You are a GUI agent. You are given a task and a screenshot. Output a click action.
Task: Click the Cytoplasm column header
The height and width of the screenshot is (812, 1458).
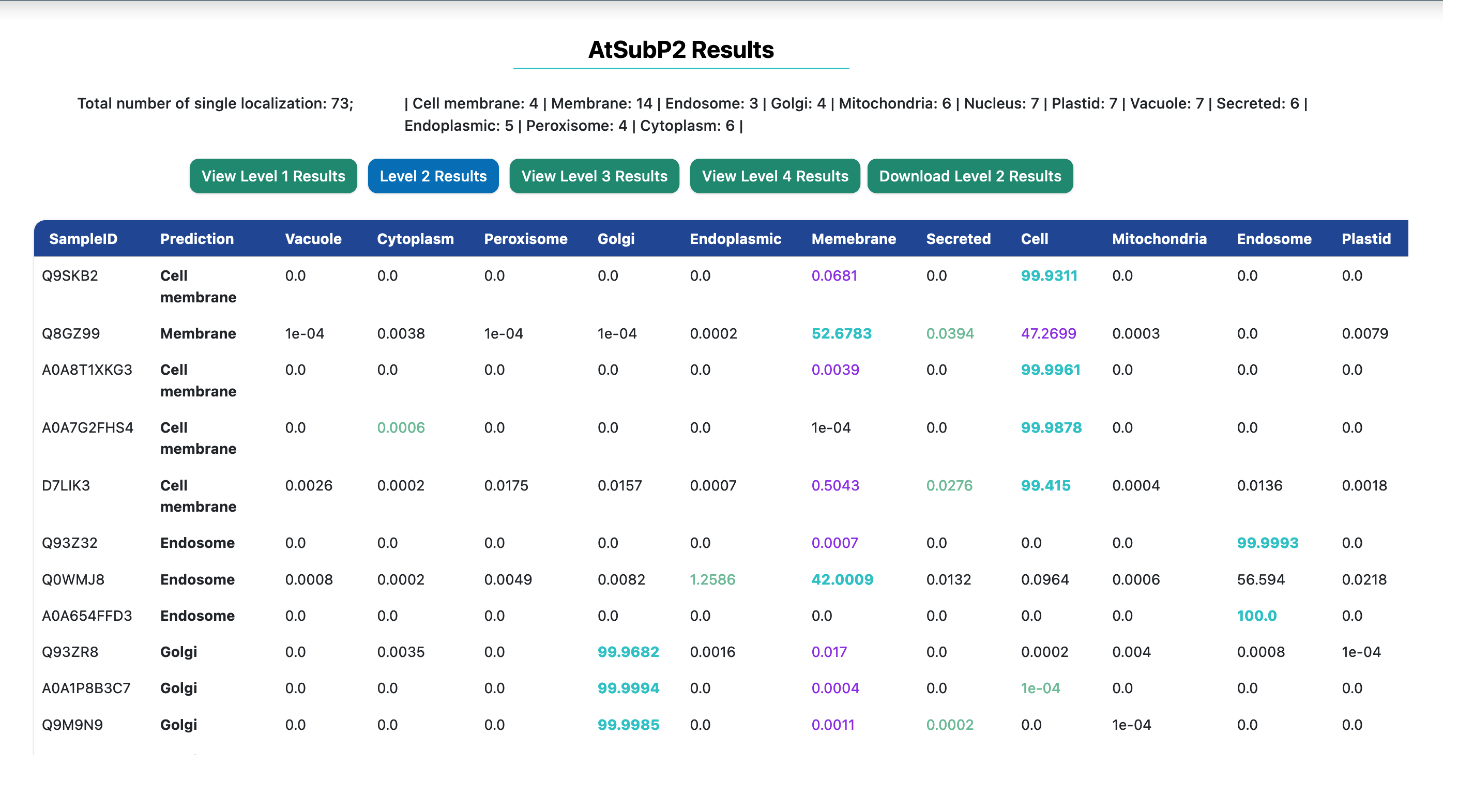(416, 239)
